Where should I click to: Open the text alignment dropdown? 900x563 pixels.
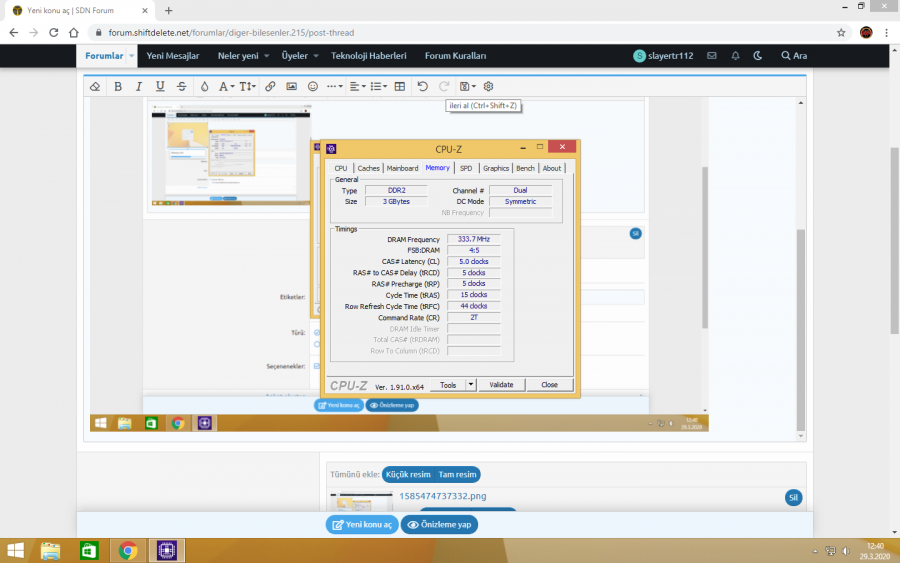(357, 87)
